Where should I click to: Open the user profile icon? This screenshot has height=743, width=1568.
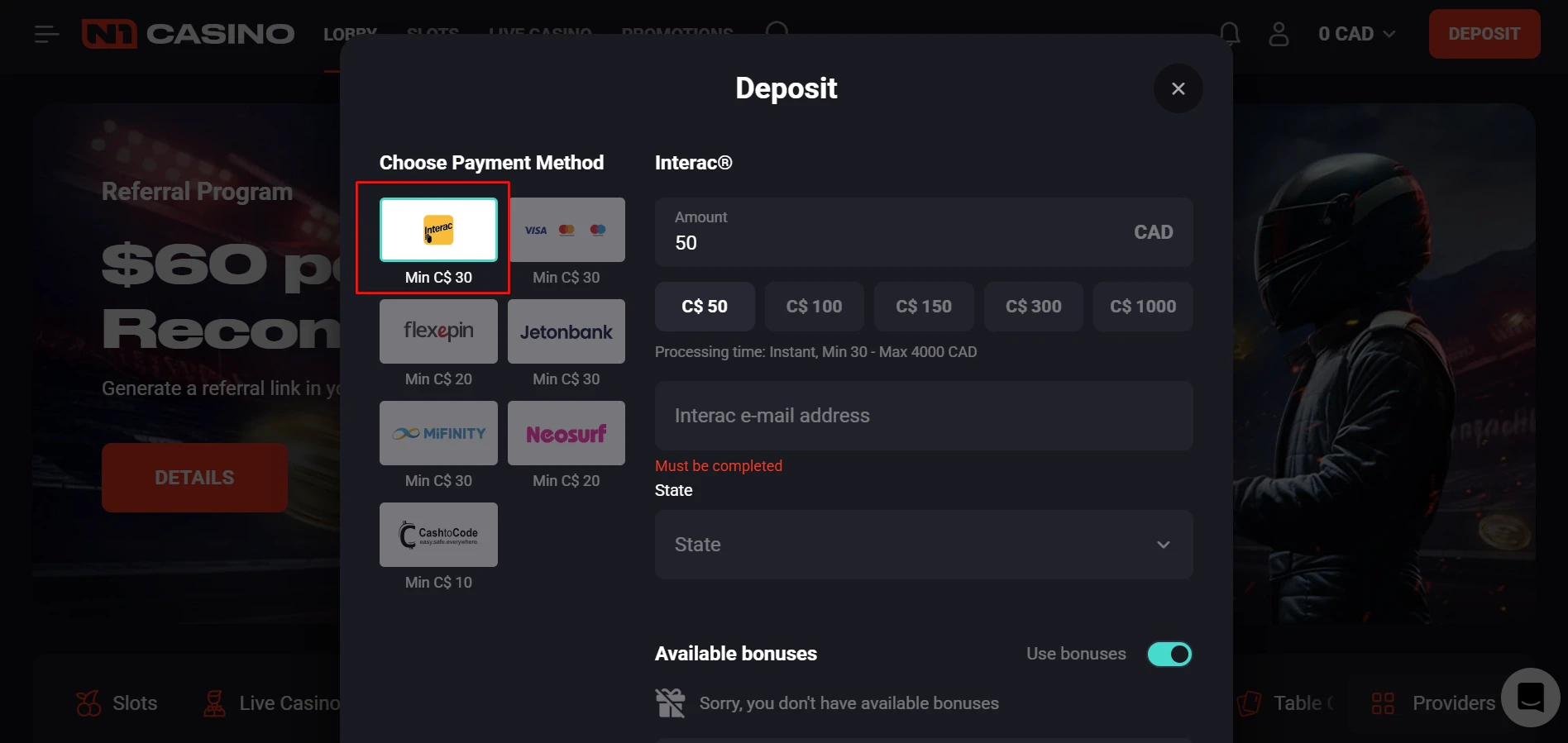tap(1279, 34)
